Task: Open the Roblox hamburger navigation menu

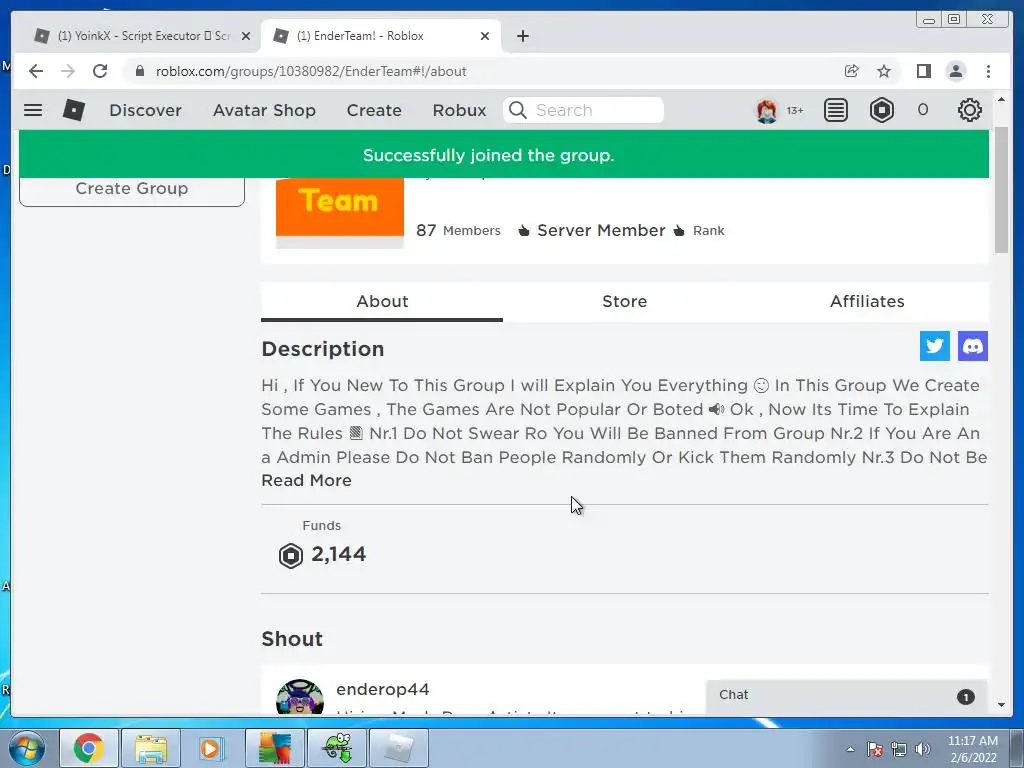Action: pos(33,110)
